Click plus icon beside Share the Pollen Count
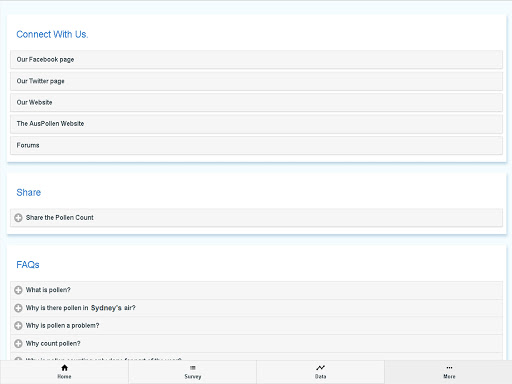Screen dimensions: 512x384 [18, 218]
